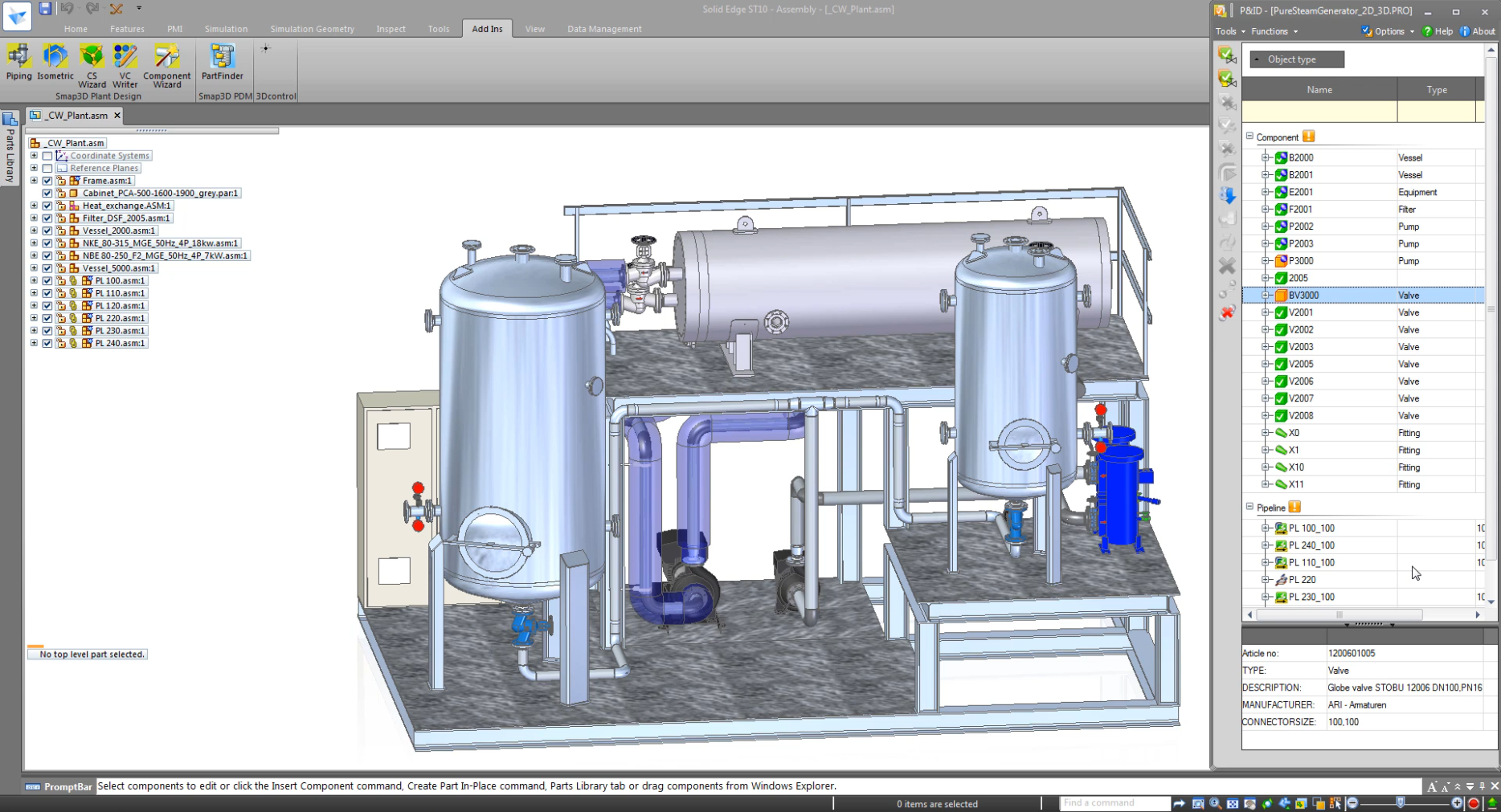Click the Object type button
The width and height of the screenshot is (1501, 812).
coord(1296,59)
